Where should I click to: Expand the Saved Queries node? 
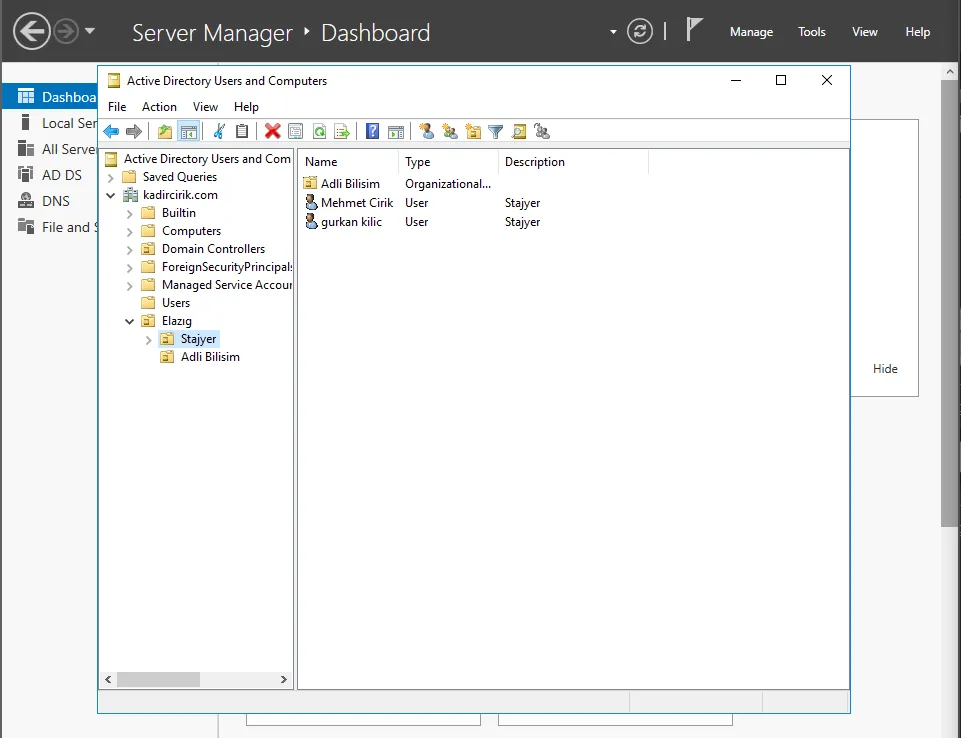click(x=111, y=178)
